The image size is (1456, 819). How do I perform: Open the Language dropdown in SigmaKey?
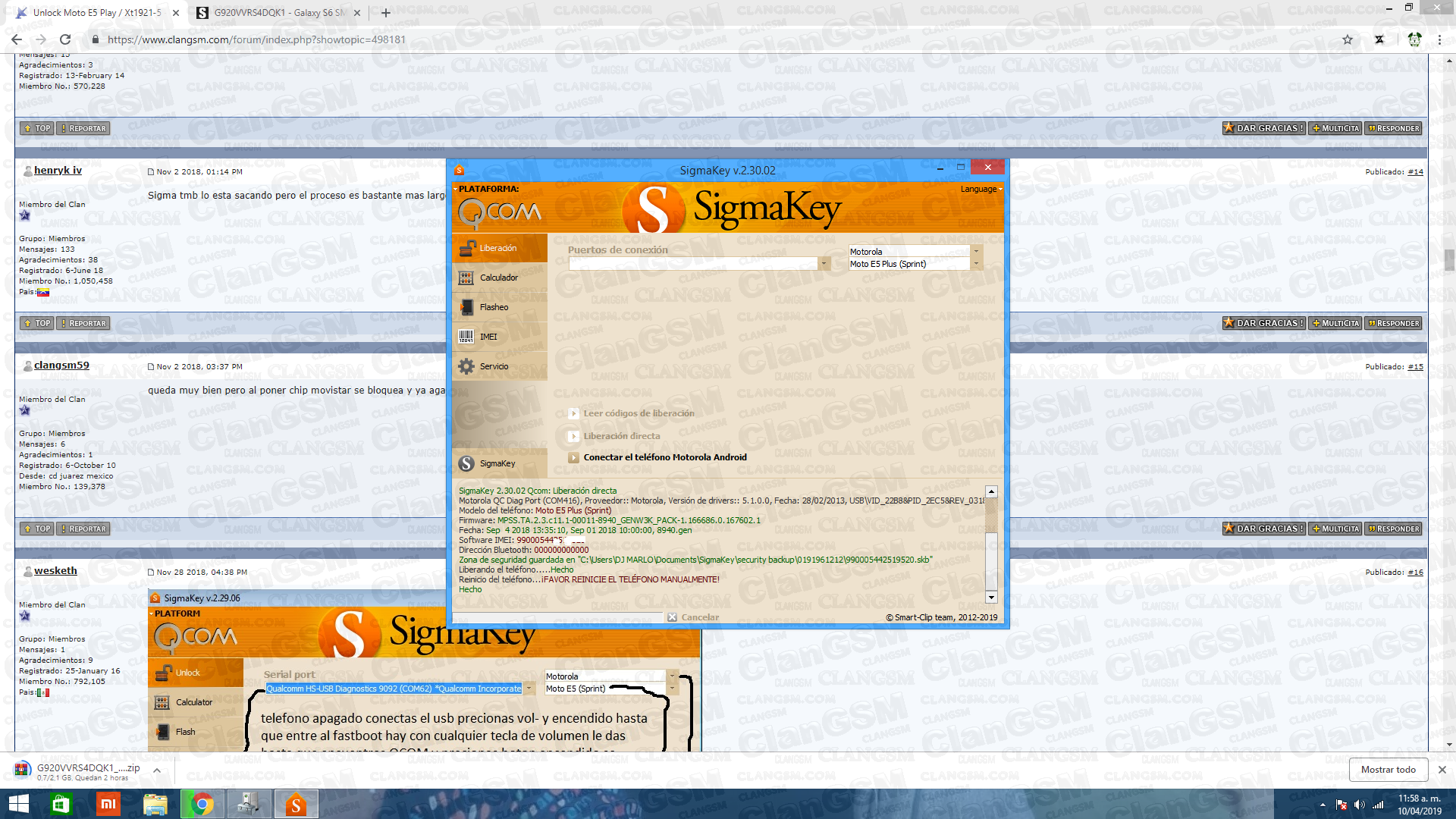coord(981,189)
